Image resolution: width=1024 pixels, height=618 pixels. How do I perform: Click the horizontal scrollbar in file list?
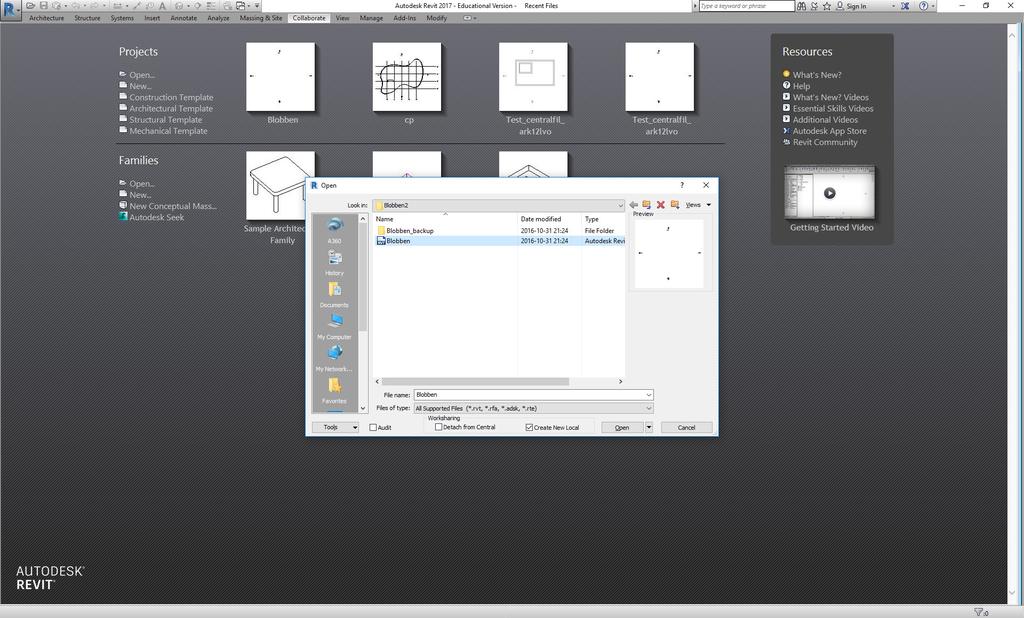[475, 382]
